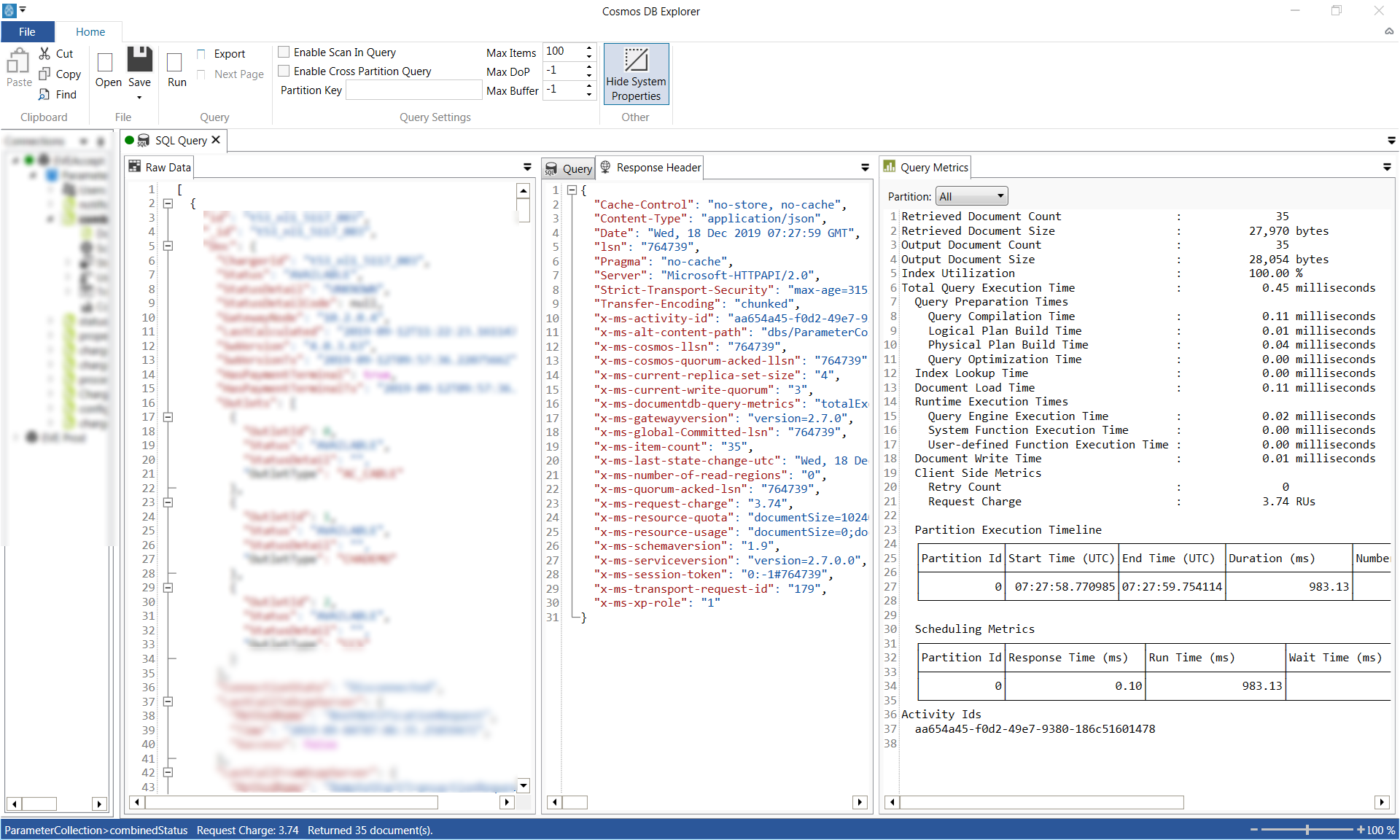The height and width of the screenshot is (840, 1400).
Task: Open the Query panel options dropdown
Action: pos(866,168)
